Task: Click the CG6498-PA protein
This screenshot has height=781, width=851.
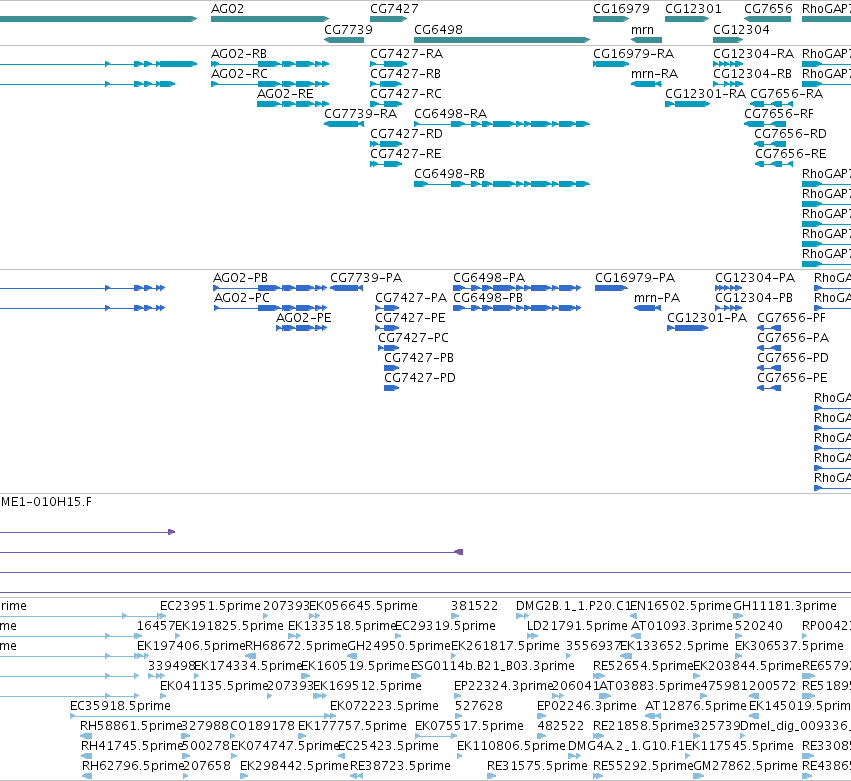Action: pyautogui.click(x=517, y=288)
